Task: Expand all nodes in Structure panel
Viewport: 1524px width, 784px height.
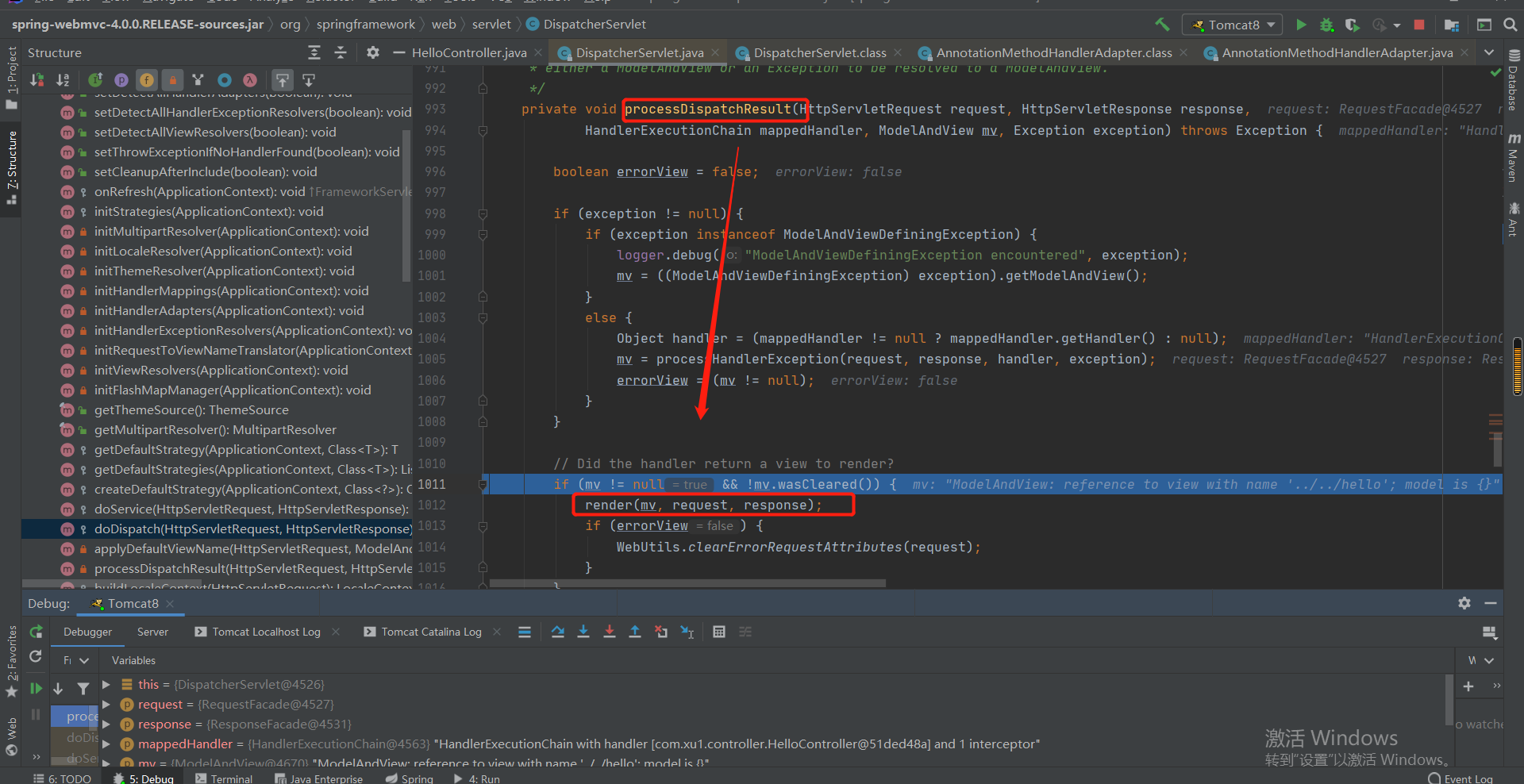Action: click(x=314, y=52)
